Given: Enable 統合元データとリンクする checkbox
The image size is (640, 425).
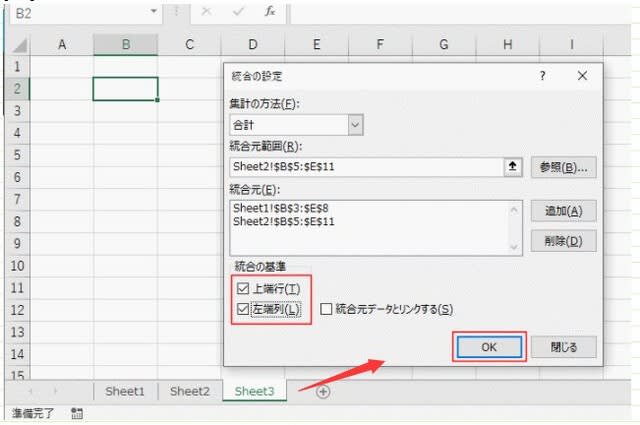Looking at the screenshot, I should coord(327,310).
